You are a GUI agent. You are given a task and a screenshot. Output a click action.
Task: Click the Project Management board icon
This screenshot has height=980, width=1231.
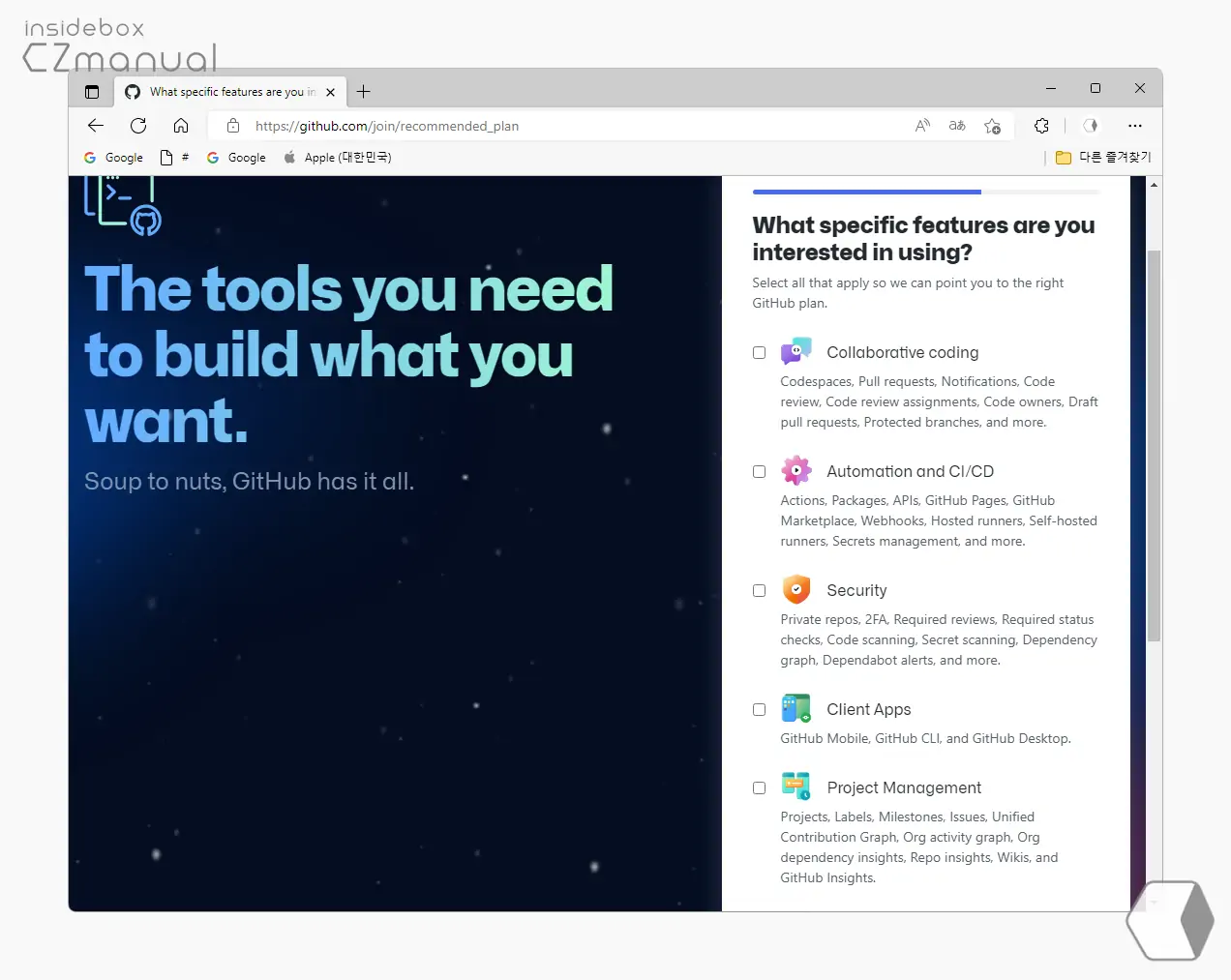[796, 787]
